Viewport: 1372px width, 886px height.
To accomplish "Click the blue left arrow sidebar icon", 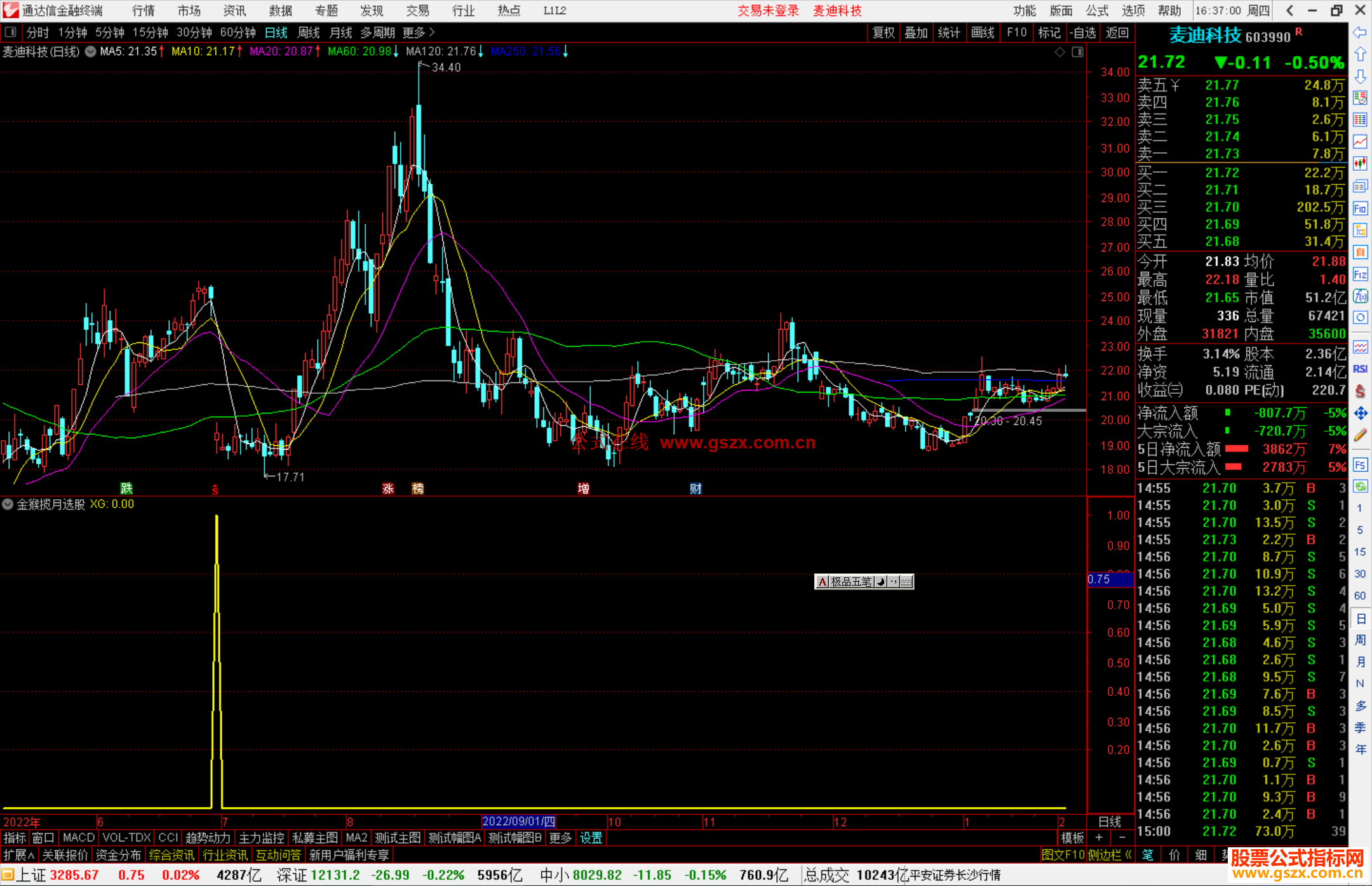I will [1360, 32].
